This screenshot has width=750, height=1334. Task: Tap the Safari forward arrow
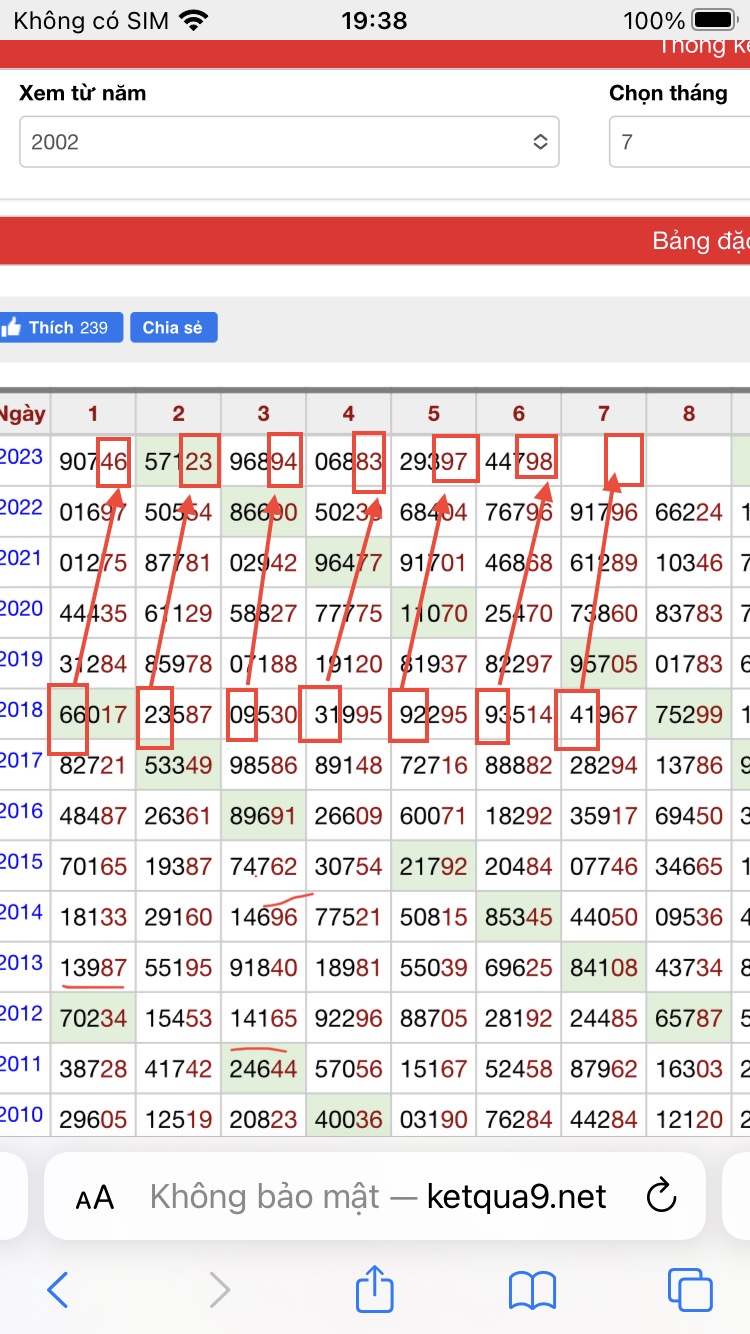[x=219, y=1290]
